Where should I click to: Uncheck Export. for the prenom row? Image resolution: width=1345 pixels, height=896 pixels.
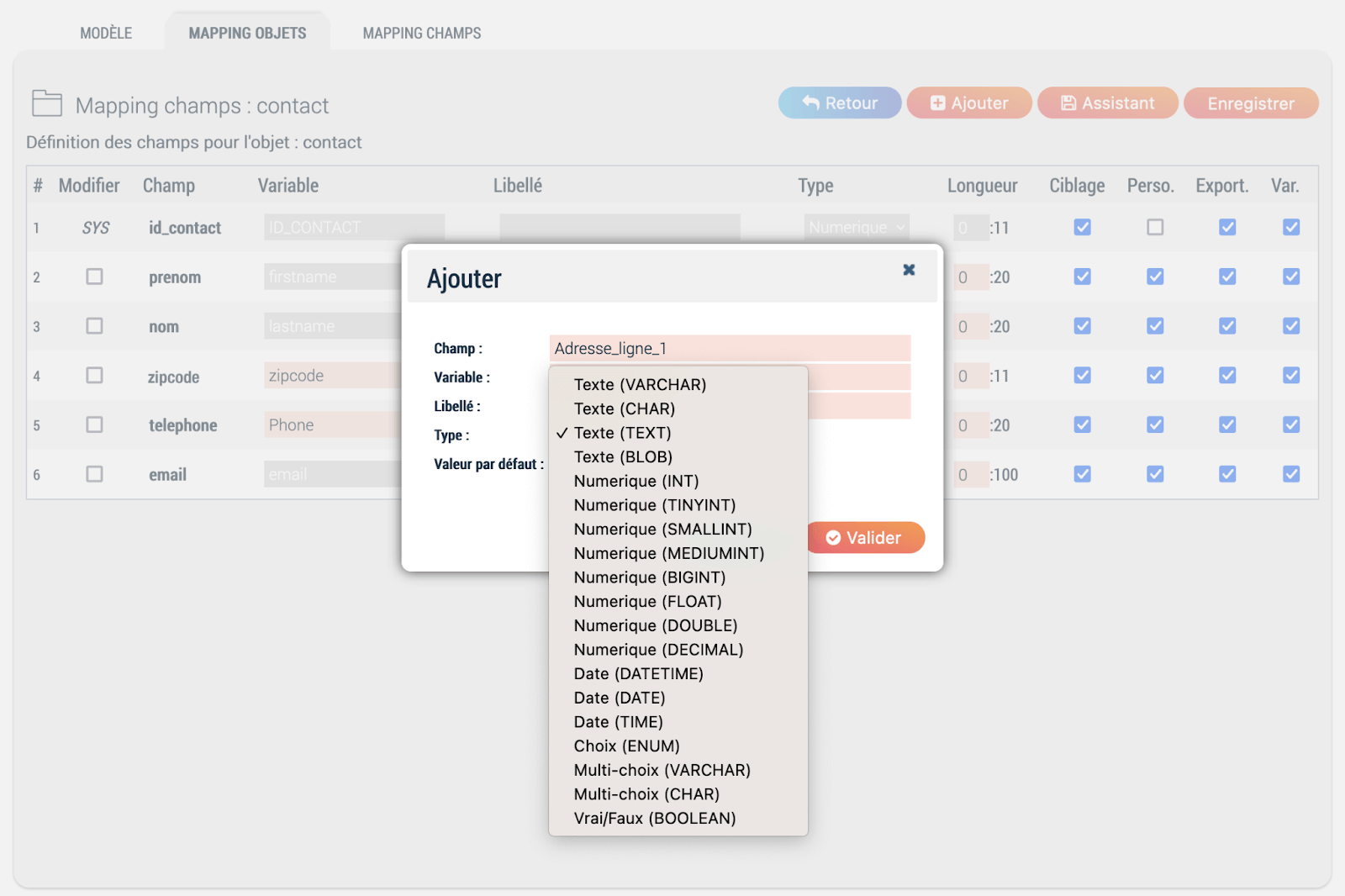(1227, 277)
